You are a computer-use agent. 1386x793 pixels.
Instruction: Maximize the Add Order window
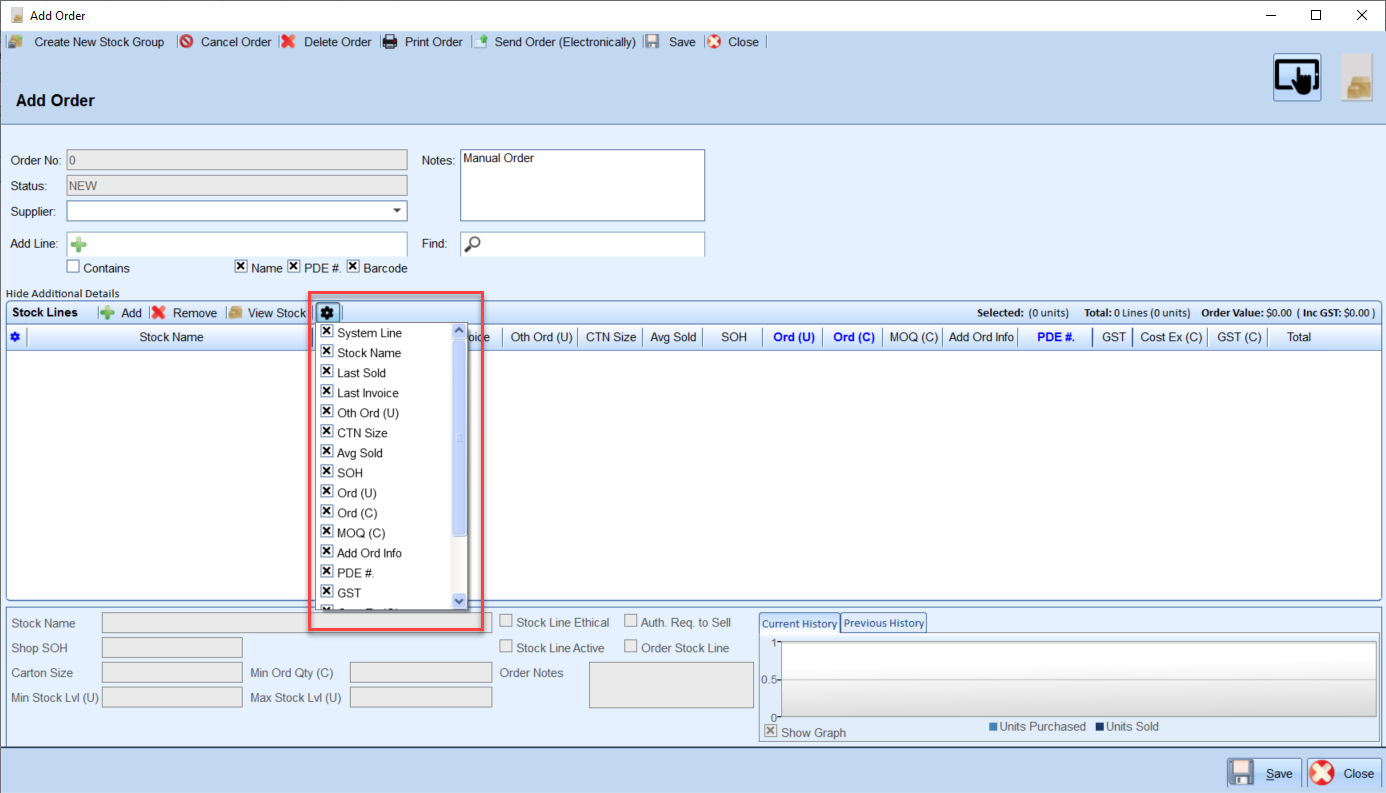coord(1316,15)
